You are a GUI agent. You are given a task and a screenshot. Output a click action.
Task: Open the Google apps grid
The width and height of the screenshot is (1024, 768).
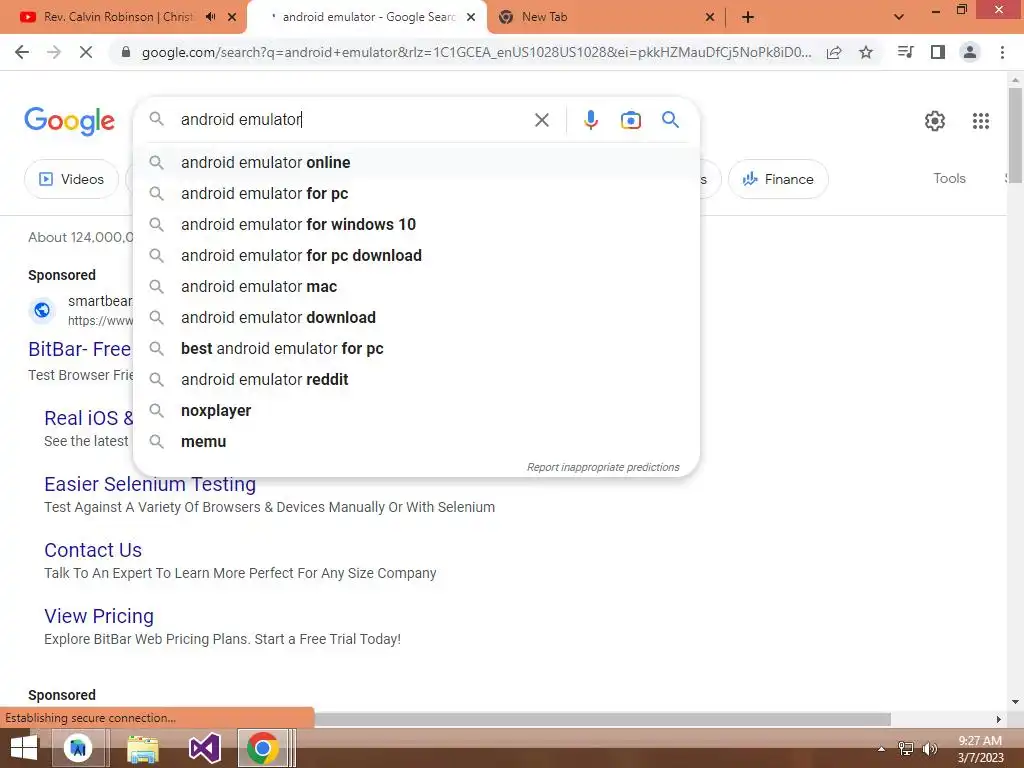coord(980,121)
